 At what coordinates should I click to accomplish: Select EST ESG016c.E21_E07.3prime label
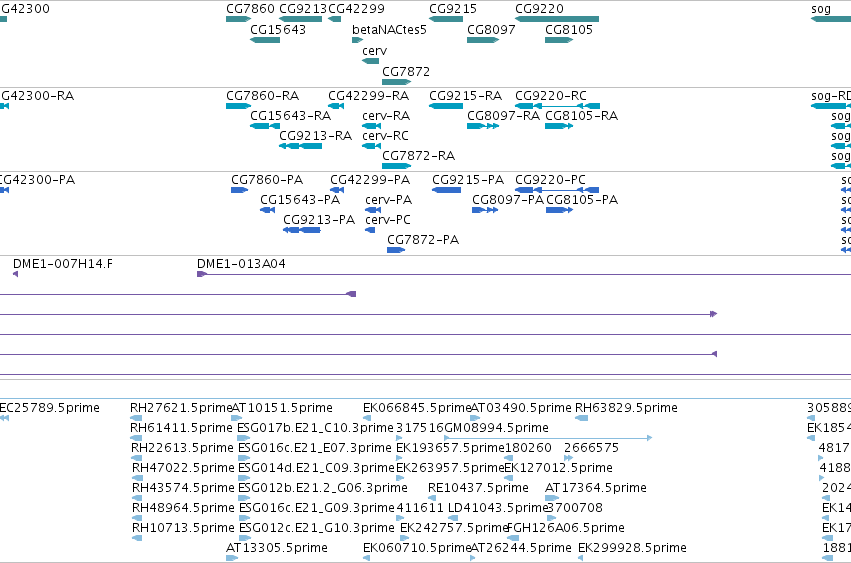314,448
